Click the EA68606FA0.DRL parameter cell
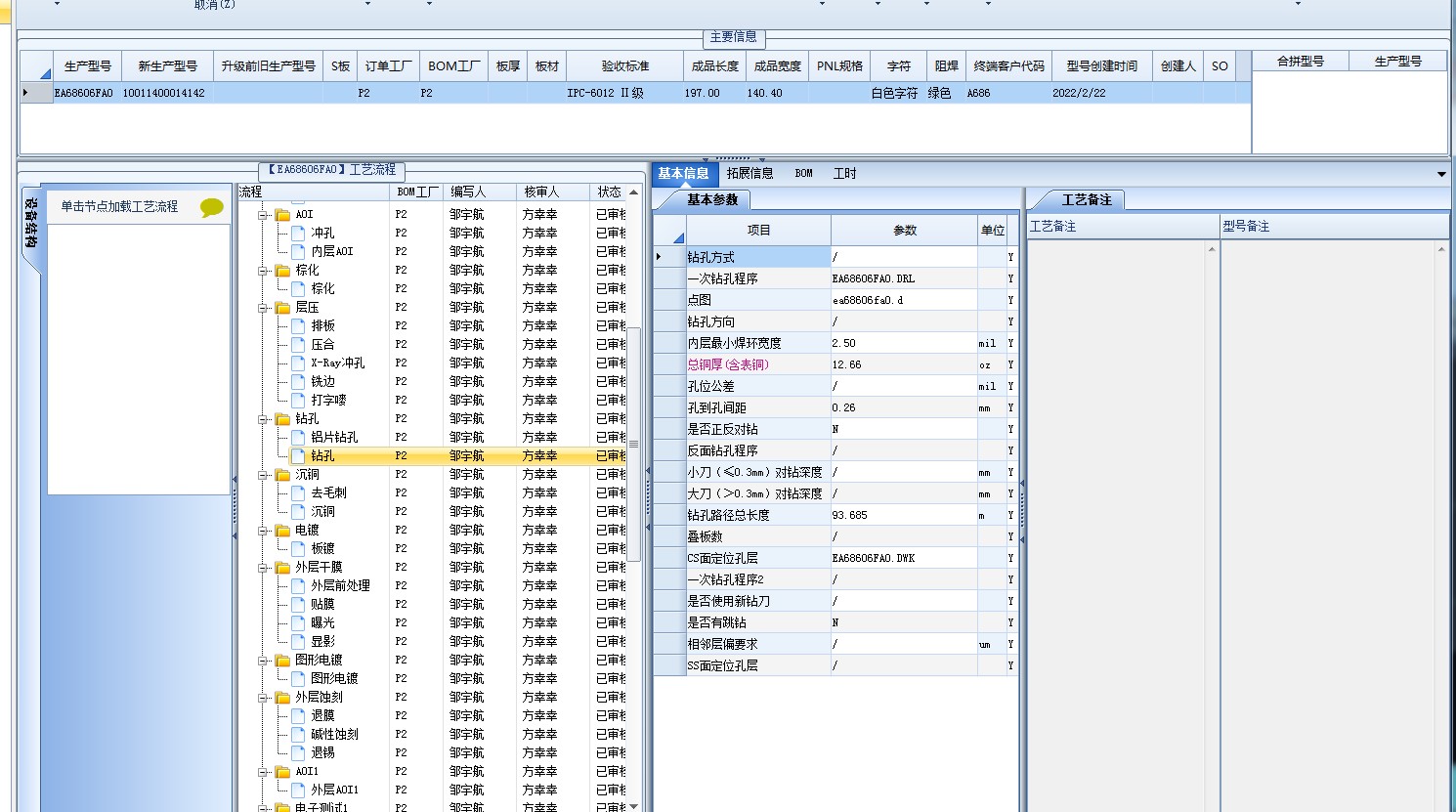Viewport: 1456px width, 812px height. coord(904,278)
